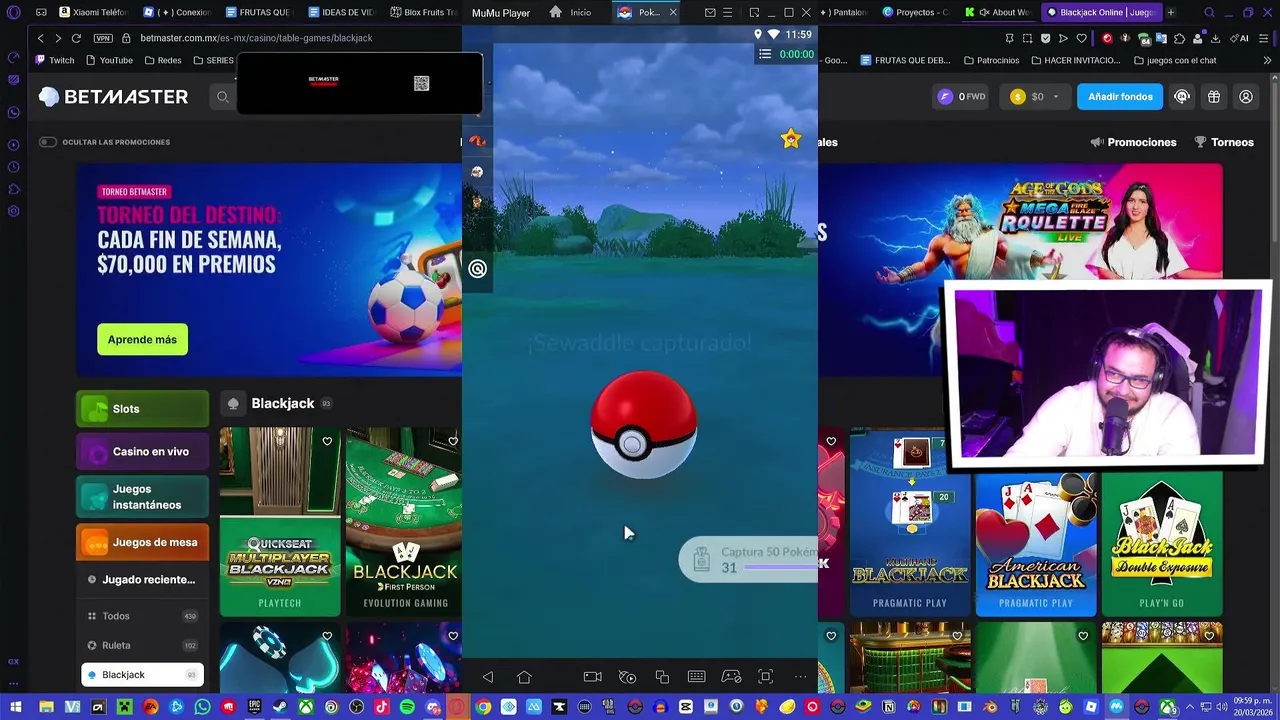The width and height of the screenshot is (1280, 720).
Task: Open Blackjack Double Exposure game thumbnail
Action: click(x=1162, y=545)
